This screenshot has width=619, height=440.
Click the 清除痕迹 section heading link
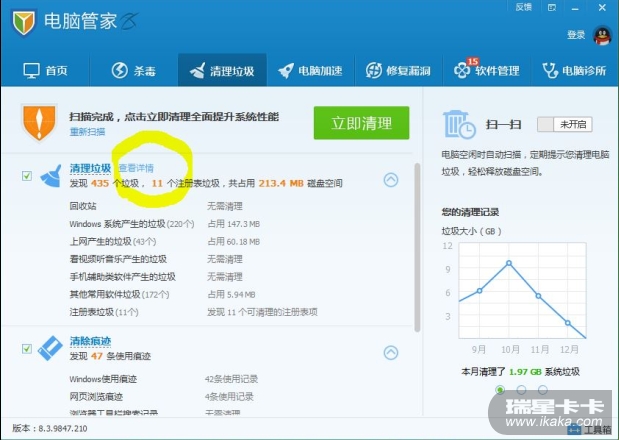(x=90, y=341)
